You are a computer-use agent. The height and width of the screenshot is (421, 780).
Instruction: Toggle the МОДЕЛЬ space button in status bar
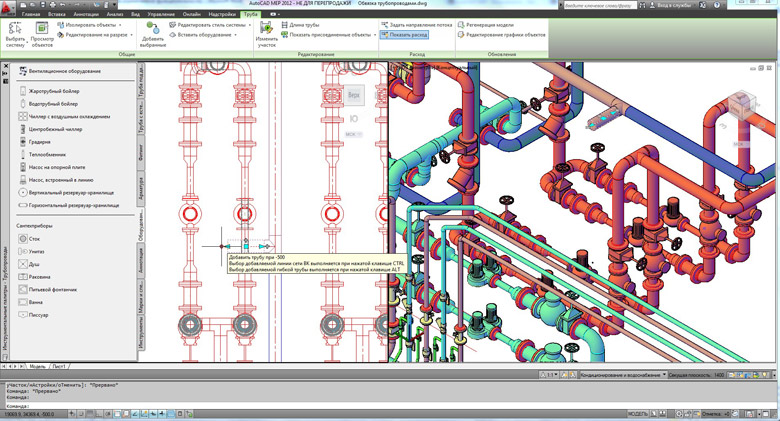[637, 414]
